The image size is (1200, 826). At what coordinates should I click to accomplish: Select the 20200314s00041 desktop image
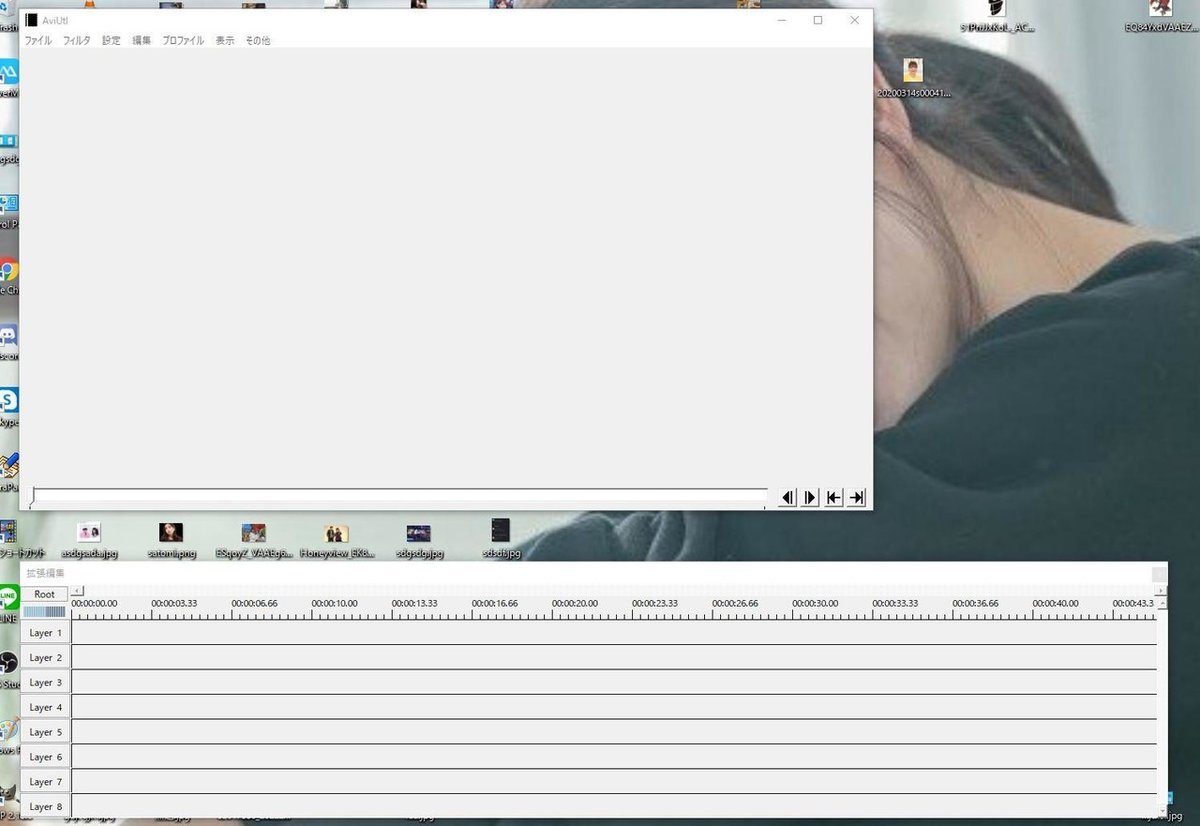913,78
